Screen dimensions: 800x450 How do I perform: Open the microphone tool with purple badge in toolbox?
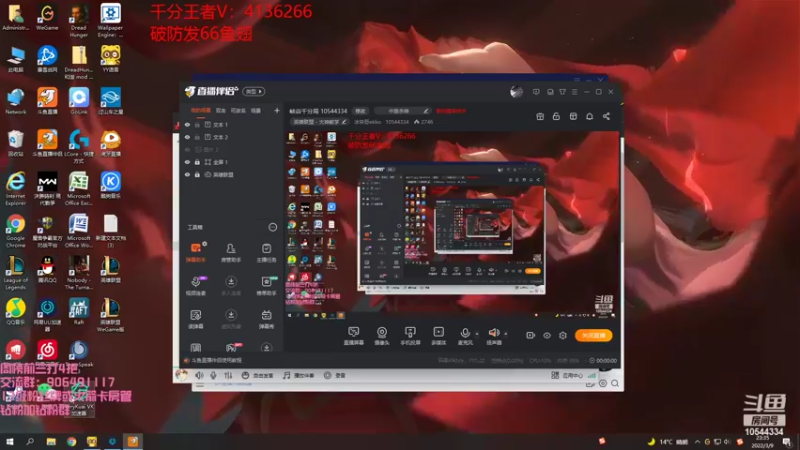[x=196, y=285]
